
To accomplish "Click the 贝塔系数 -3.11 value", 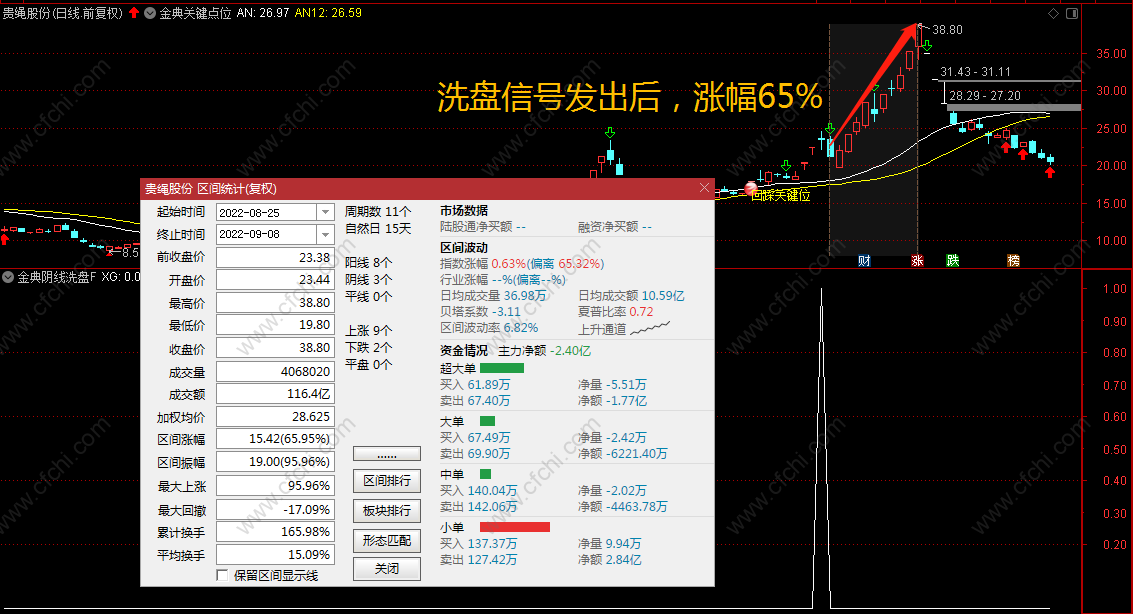I will (506, 312).
